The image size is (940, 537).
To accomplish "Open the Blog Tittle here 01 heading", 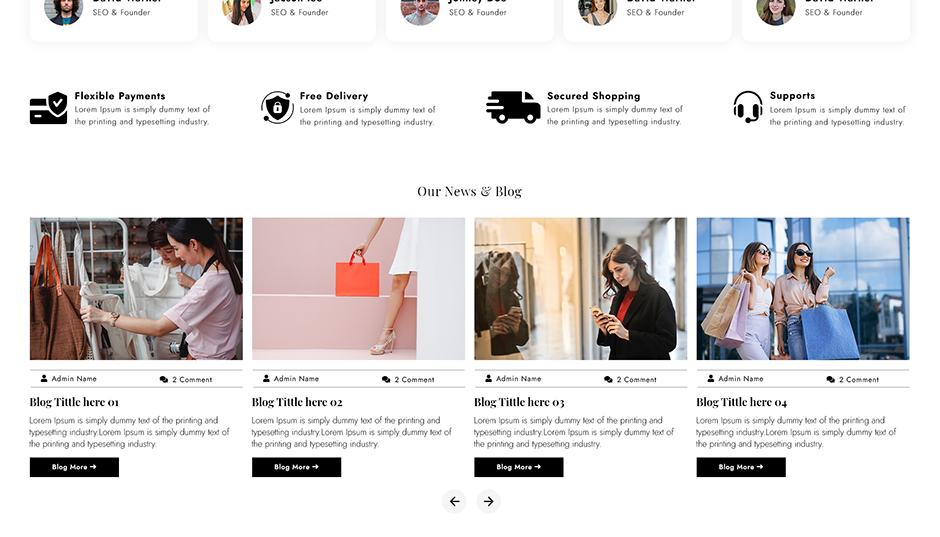I will [x=74, y=402].
